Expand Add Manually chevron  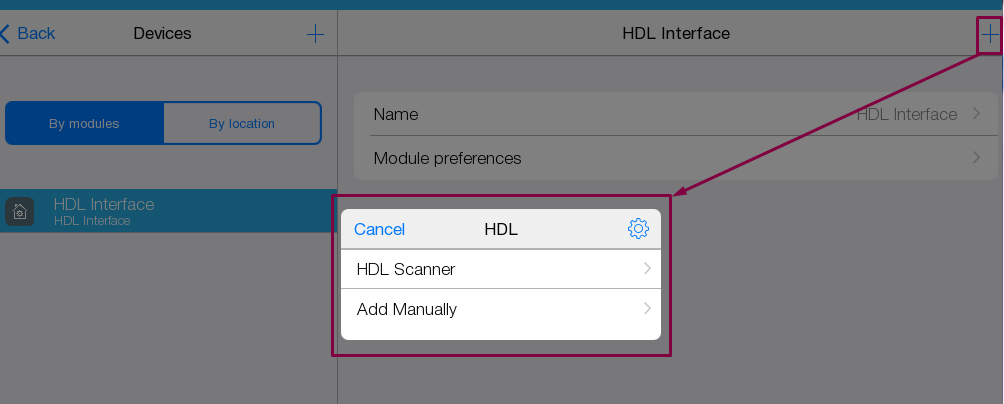[x=647, y=309]
